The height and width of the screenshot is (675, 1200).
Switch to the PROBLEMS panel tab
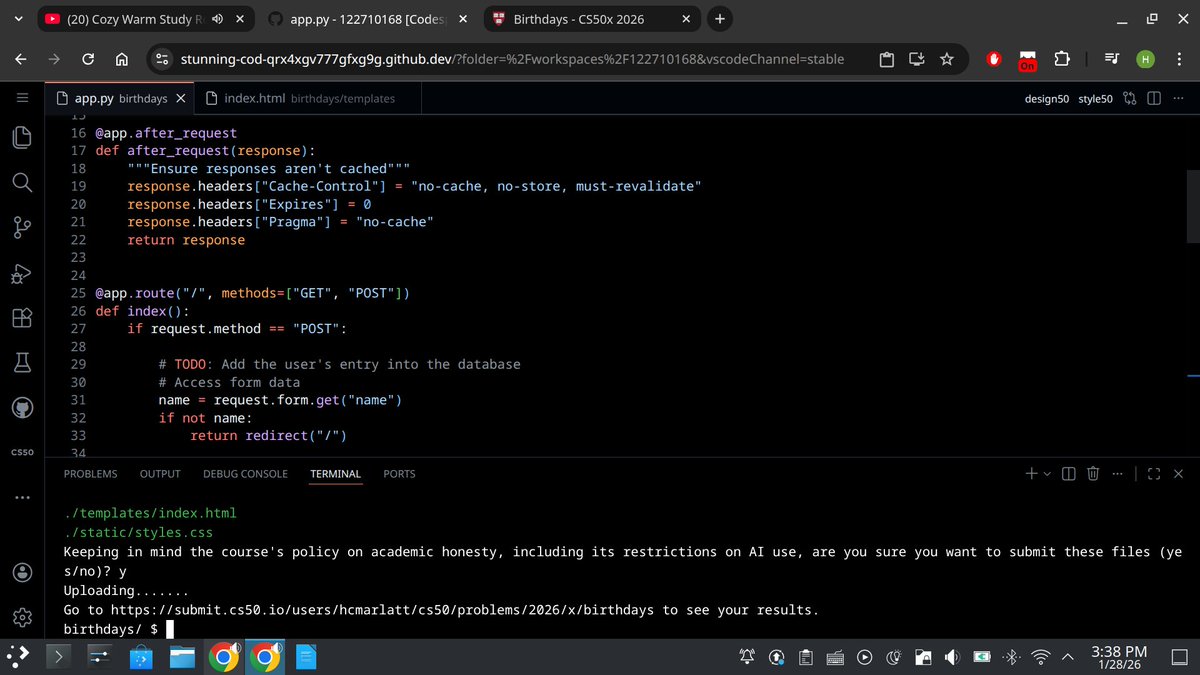pyautogui.click(x=90, y=474)
